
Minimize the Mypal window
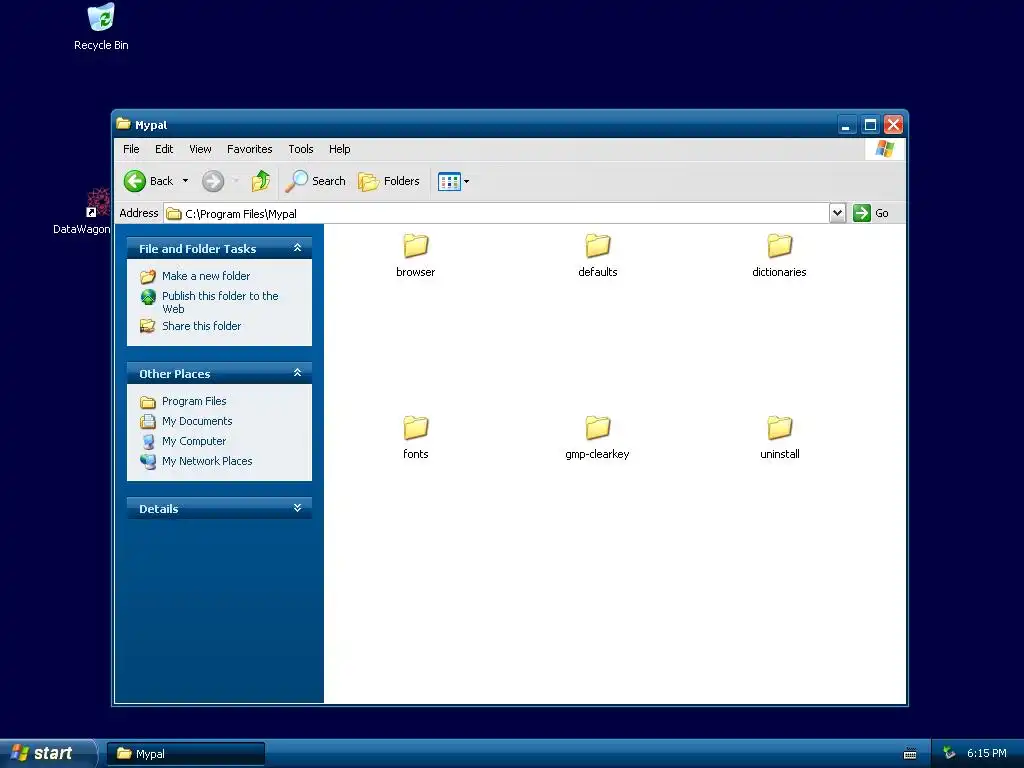coord(846,124)
